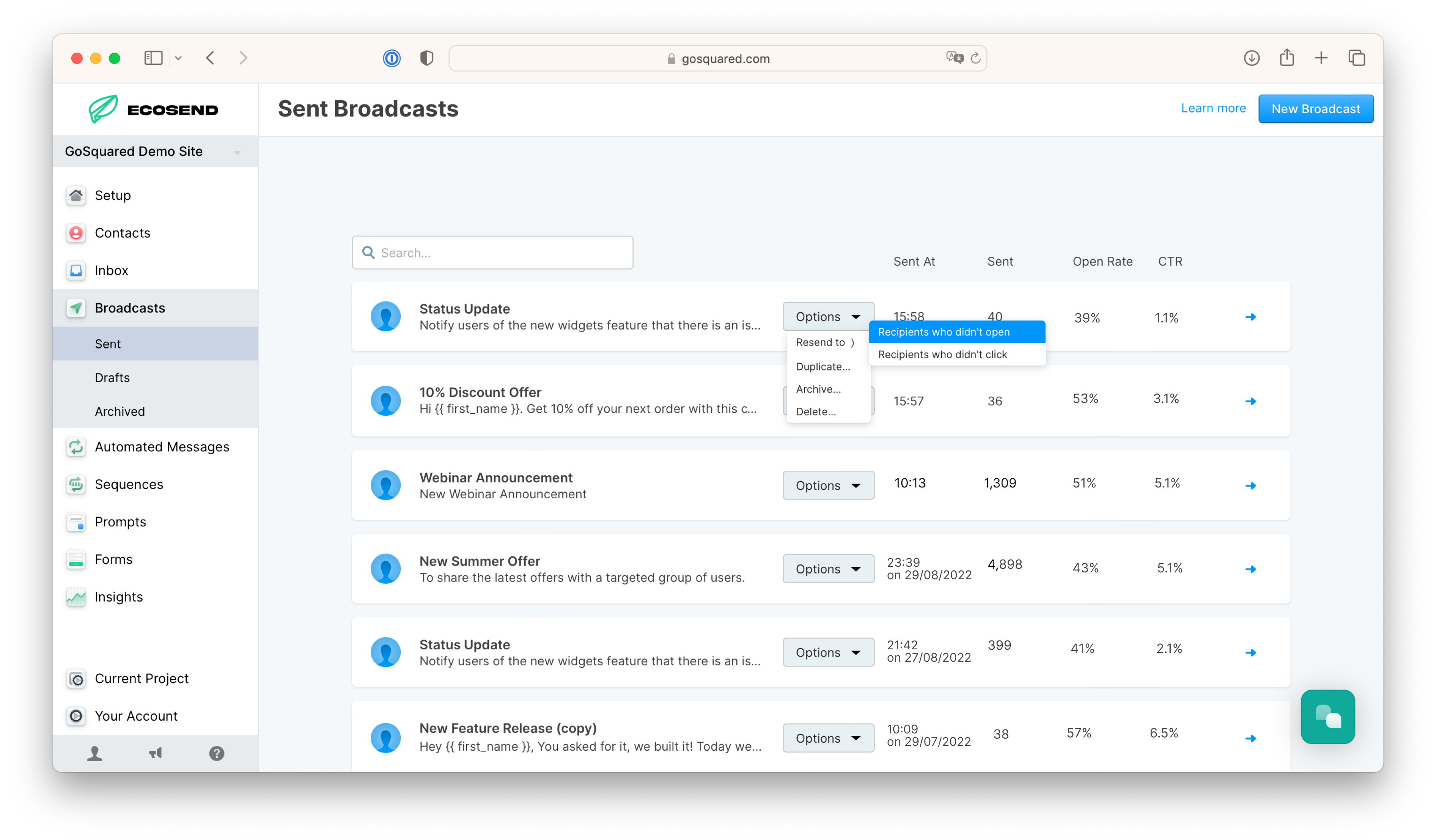Toggle the Safari sidebar
The height and width of the screenshot is (840, 1436).
(154, 58)
